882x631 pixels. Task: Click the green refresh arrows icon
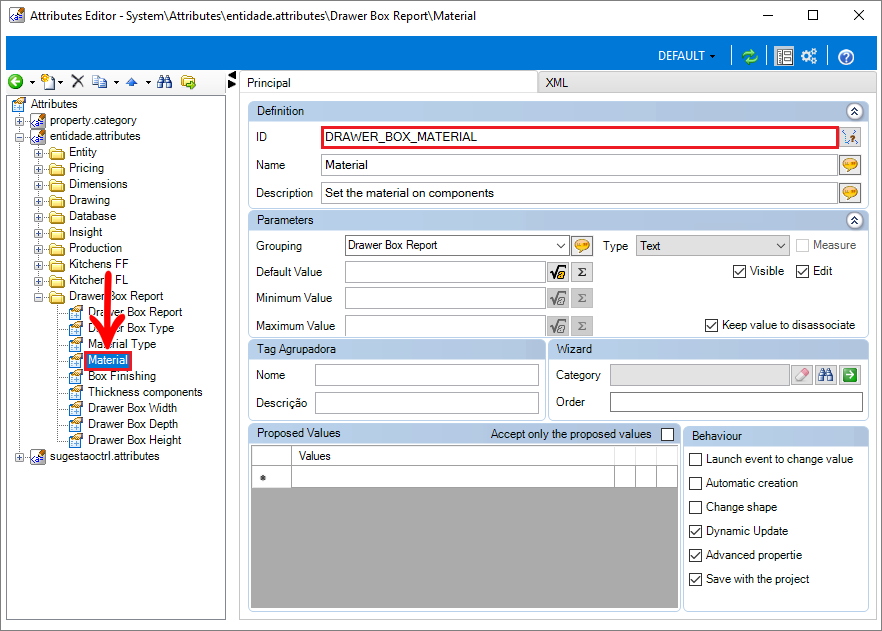click(749, 56)
